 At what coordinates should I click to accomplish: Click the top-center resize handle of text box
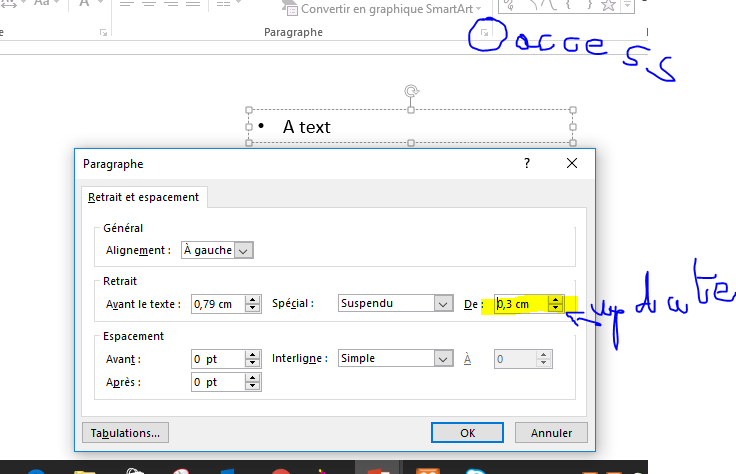coord(411,110)
